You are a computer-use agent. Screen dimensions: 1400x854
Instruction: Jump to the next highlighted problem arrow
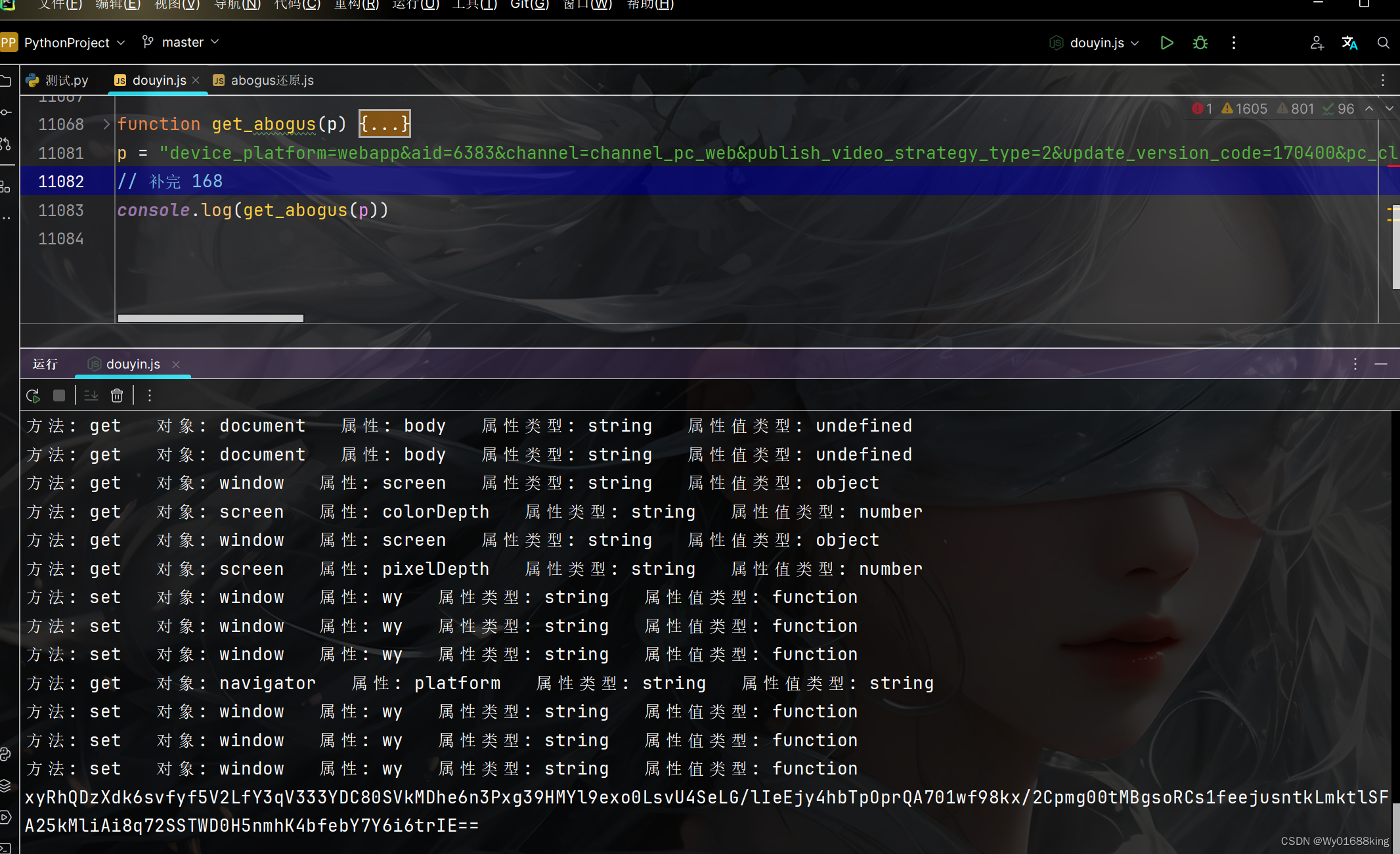pos(1389,109)
